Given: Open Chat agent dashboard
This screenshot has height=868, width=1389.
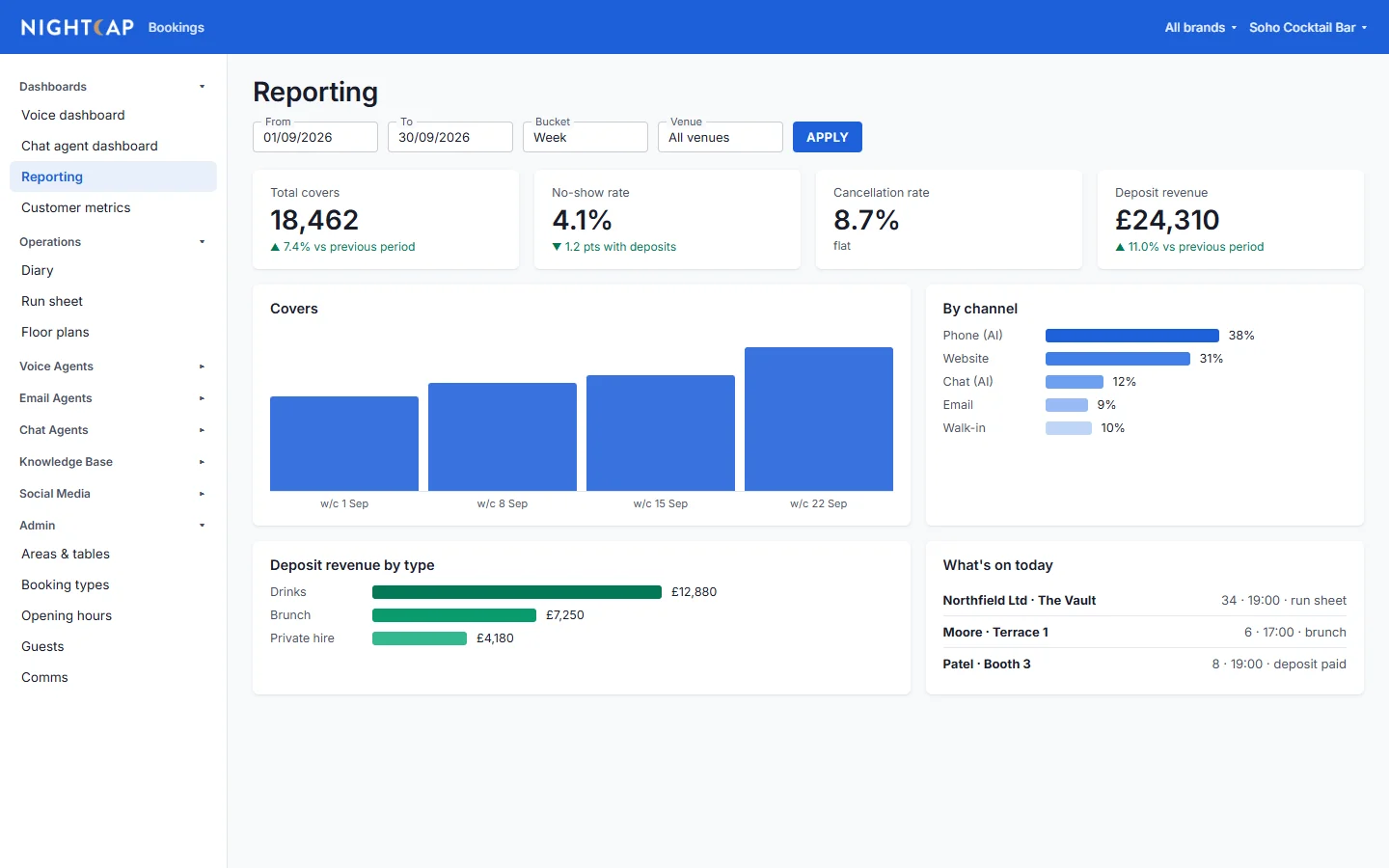Looking at the screenshot, I should 113,146.
